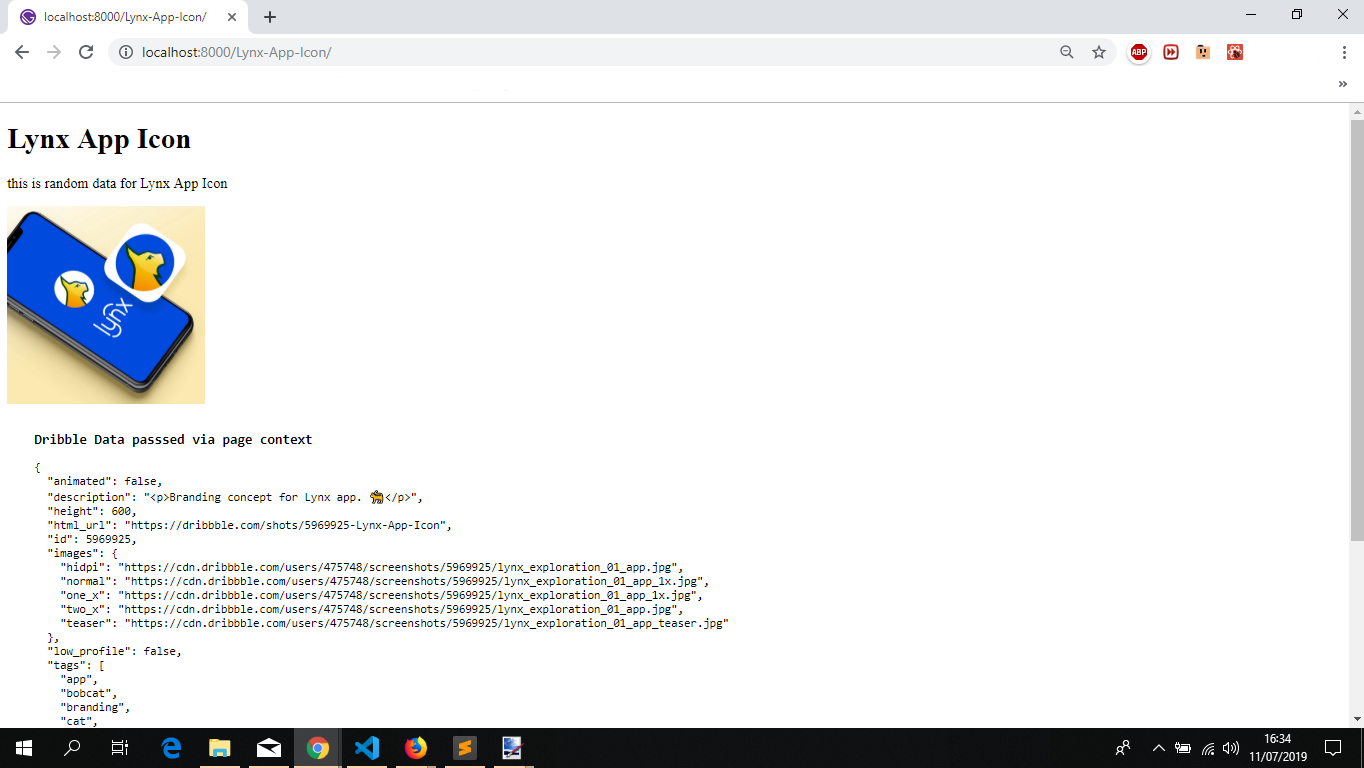Switch to Chrome in the taskbar
This screenshot has width=1364, height=768.
[x=318, y=748]
